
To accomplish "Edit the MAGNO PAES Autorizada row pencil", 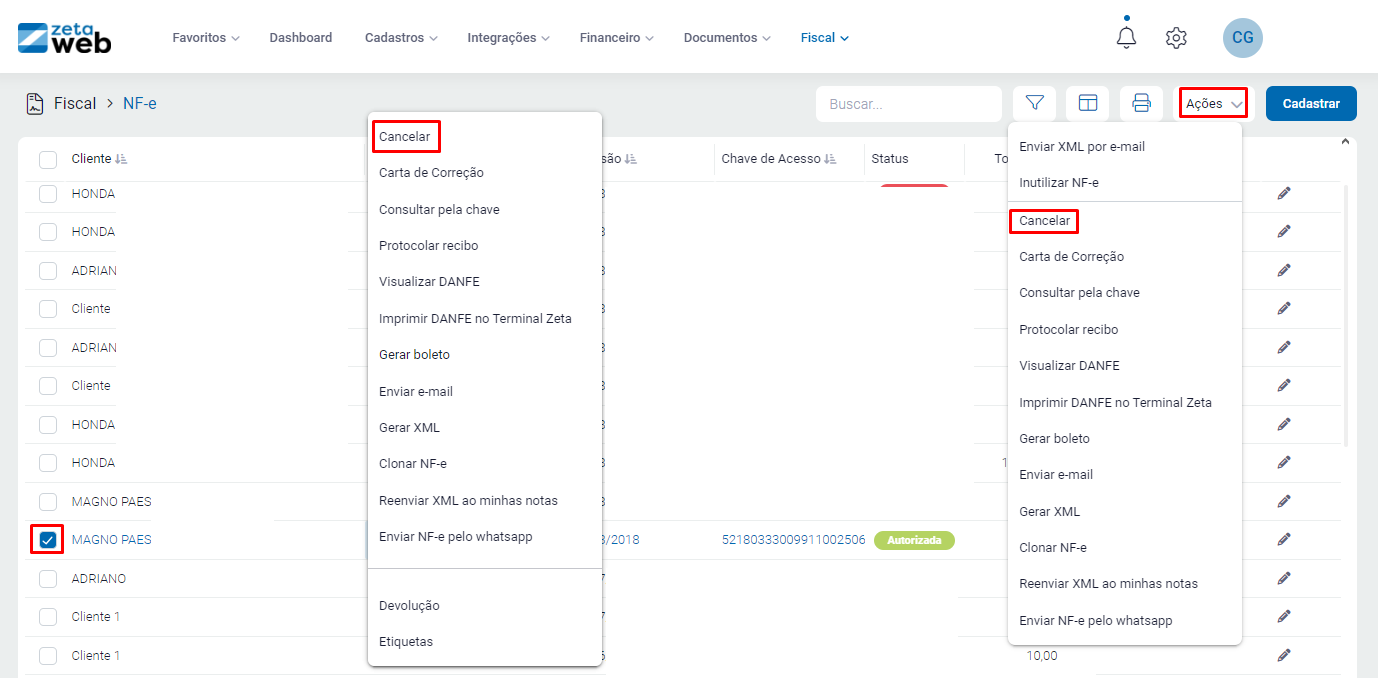I will [1284, 540].
